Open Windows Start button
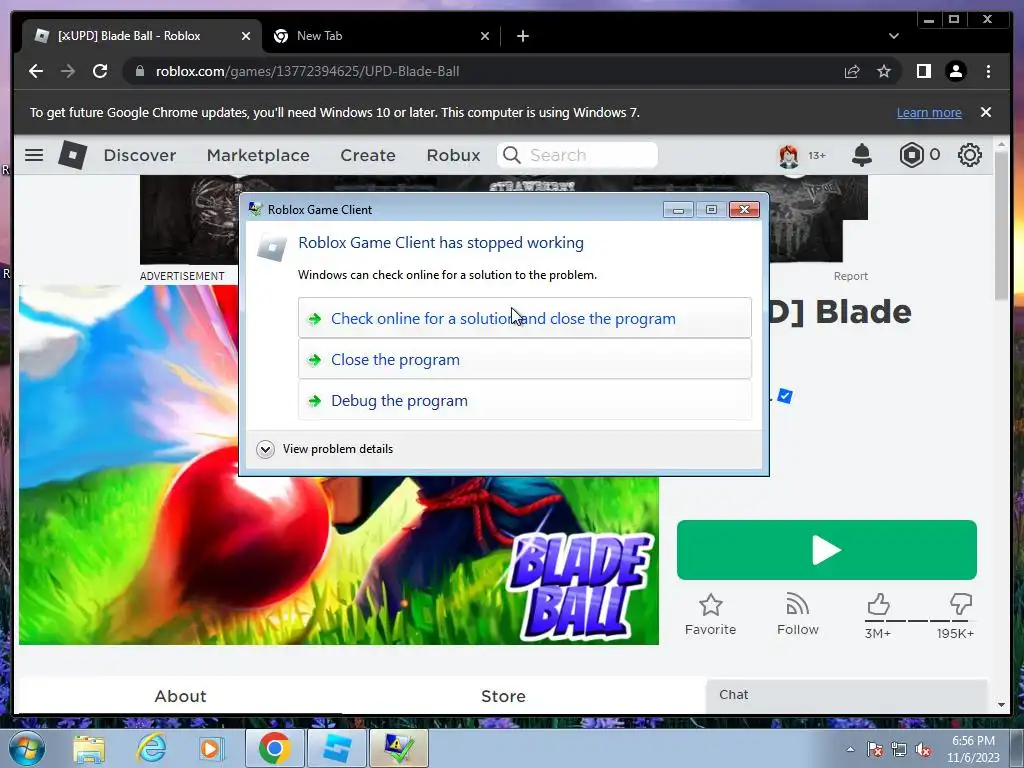1024x768 pixels. pos(26,748)
